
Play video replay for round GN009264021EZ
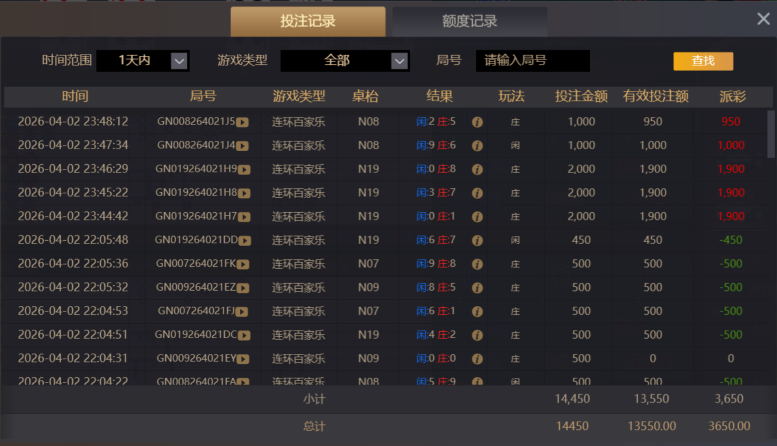243,288
